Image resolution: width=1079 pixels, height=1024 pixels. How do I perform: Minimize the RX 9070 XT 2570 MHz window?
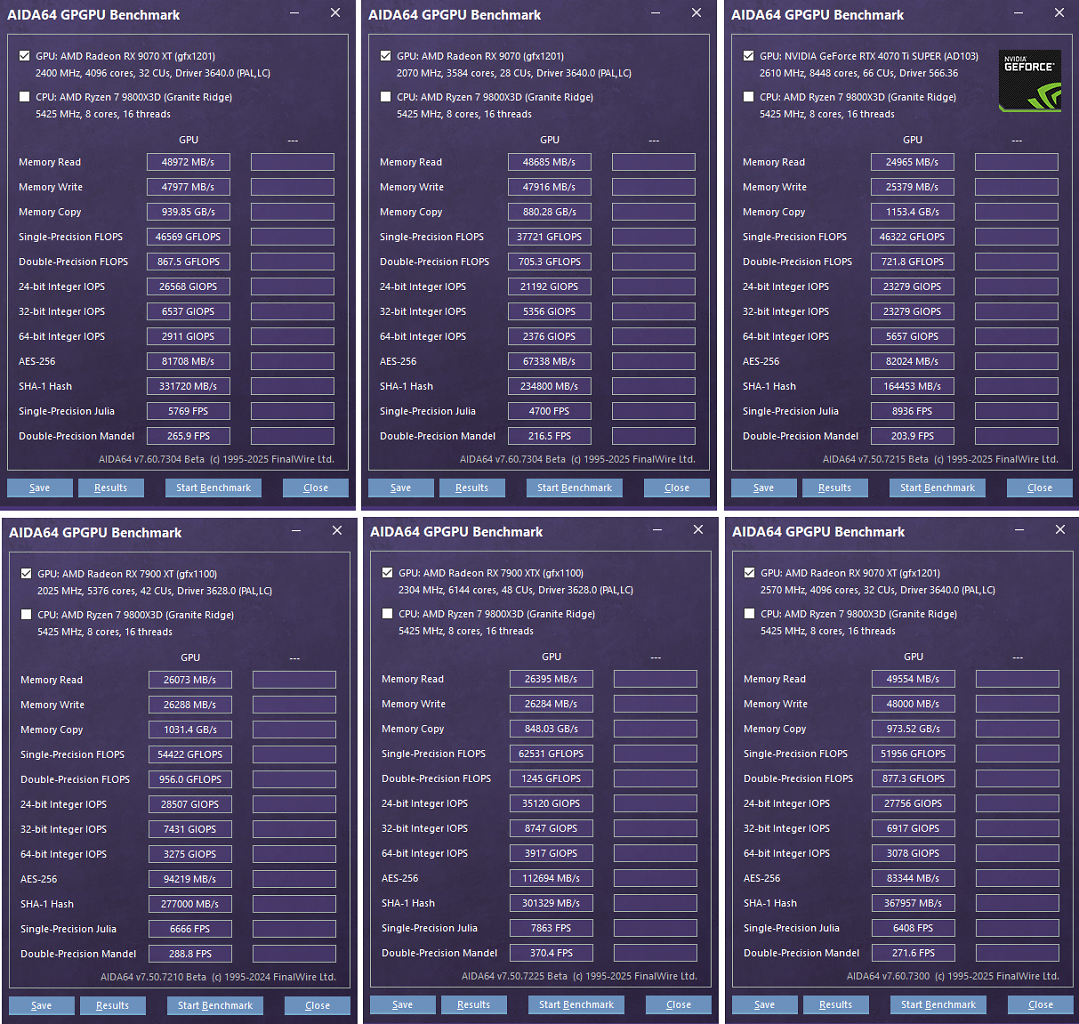(1019, 530)
